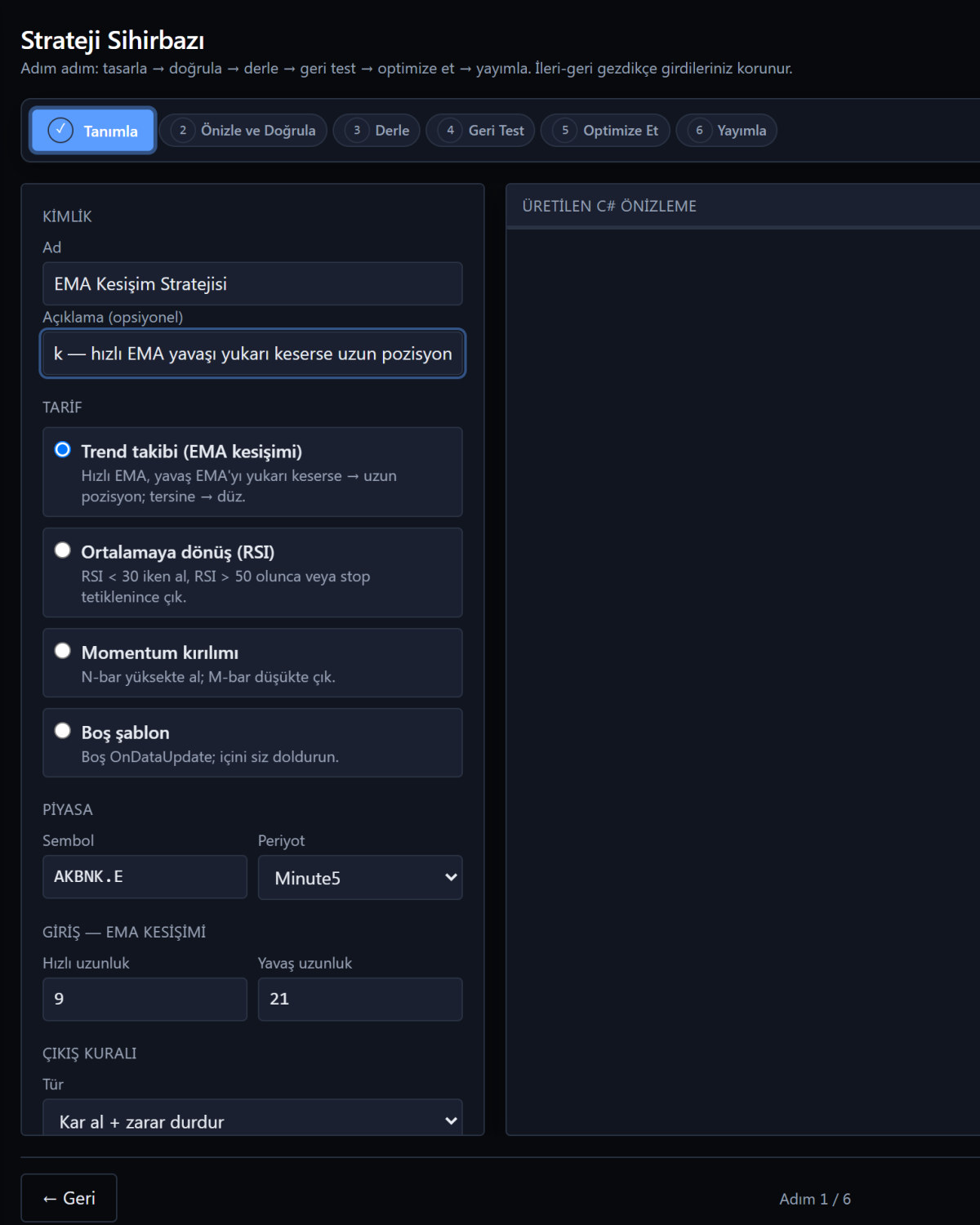Switch to Geri Test step
Image resolution: width=980 pixels, height=1225 pixels.
click(x=480, y=131)
